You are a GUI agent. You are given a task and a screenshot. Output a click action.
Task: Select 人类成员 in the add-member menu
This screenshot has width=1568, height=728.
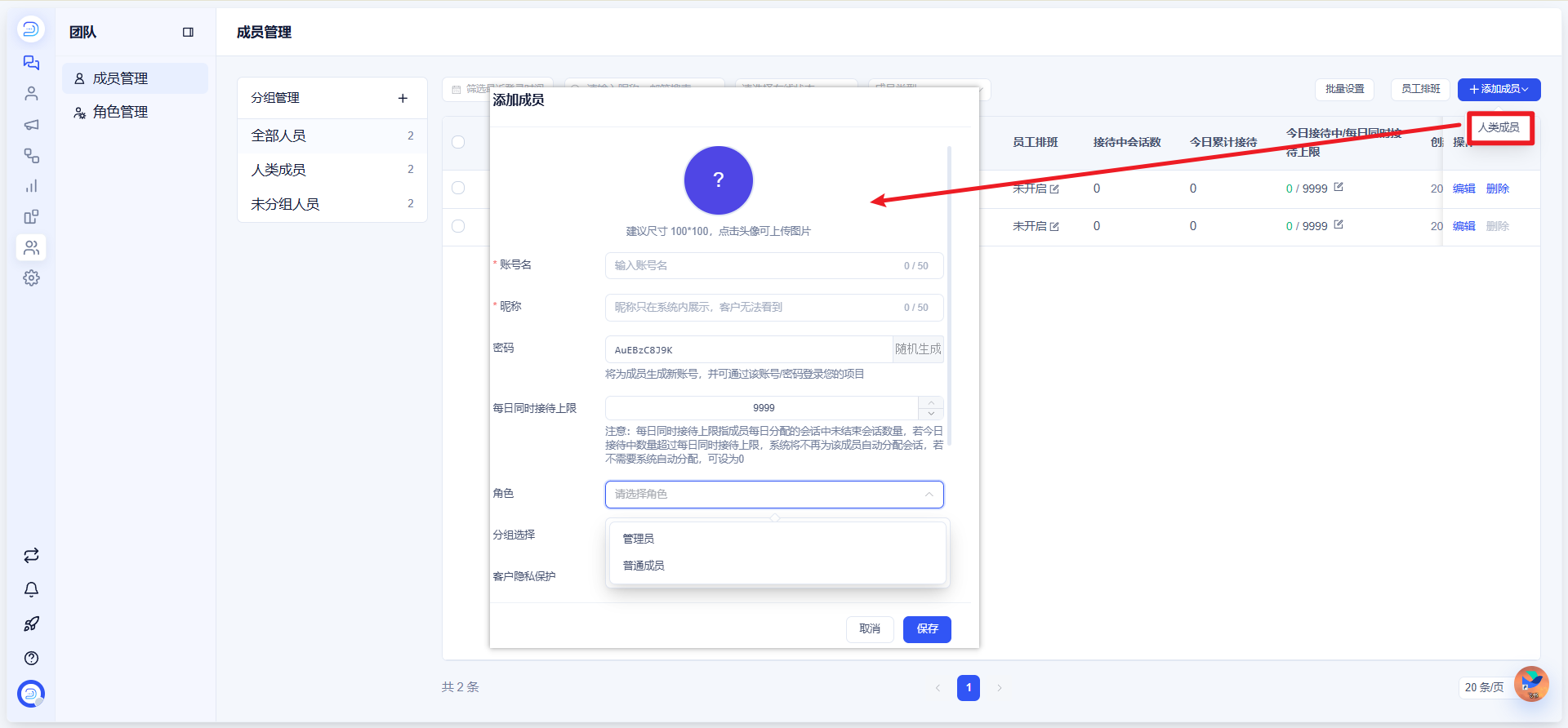[x=1499, y=127]
